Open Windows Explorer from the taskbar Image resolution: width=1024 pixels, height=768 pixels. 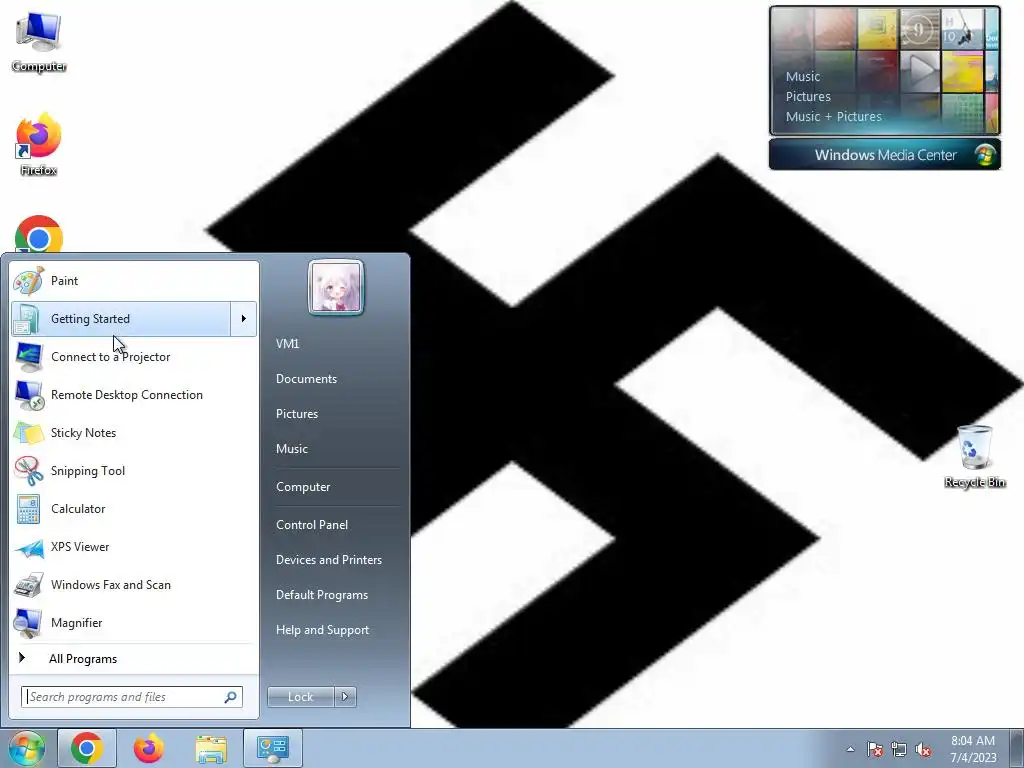pyautogui.click(x=211, y=748)
